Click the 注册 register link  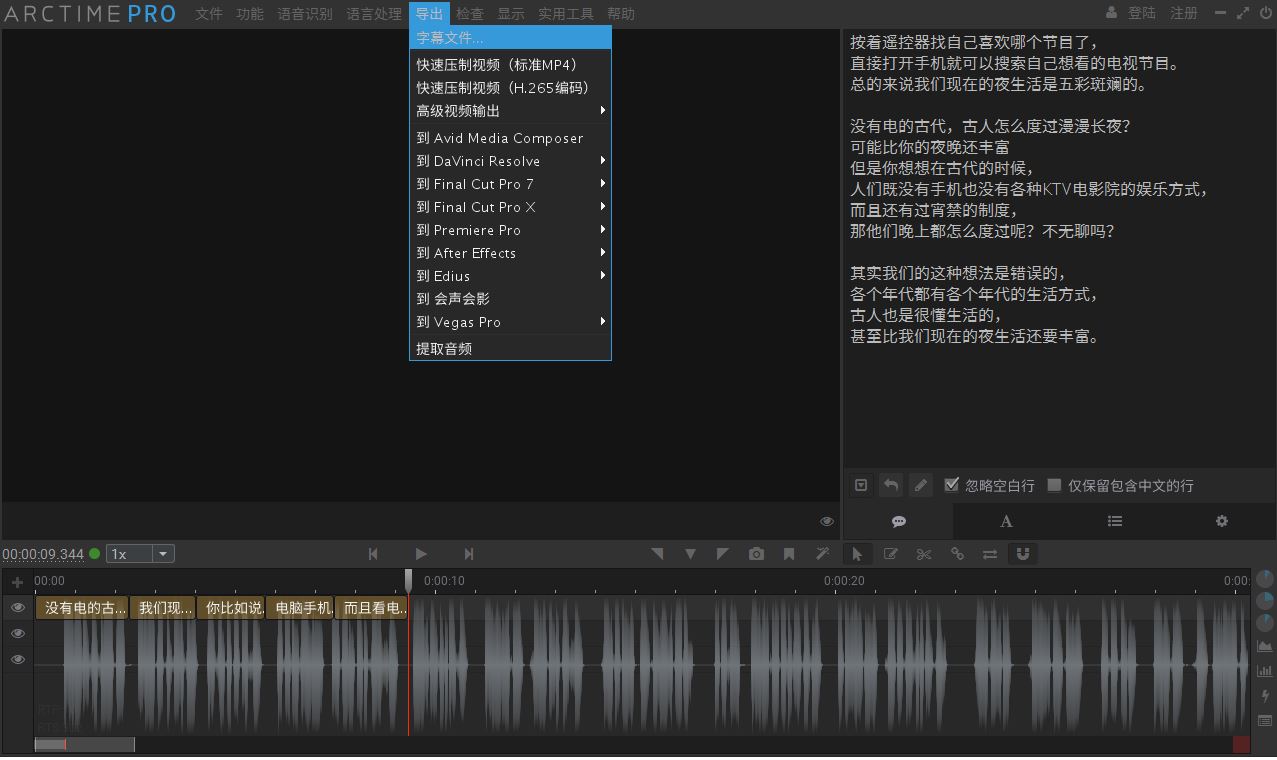1184,13
